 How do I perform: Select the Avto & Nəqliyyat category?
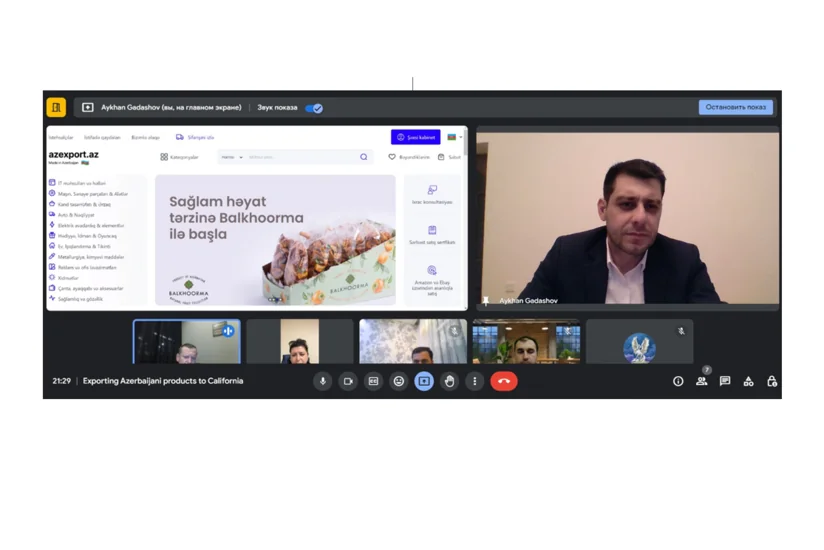(71, 215)
